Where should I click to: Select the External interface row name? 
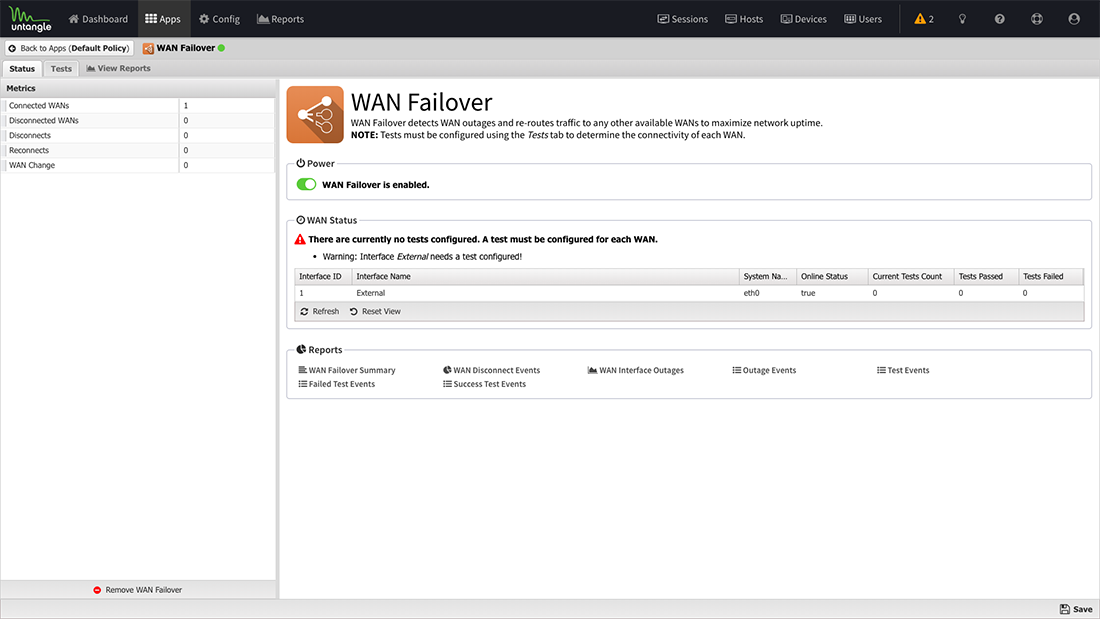(370, 293)
